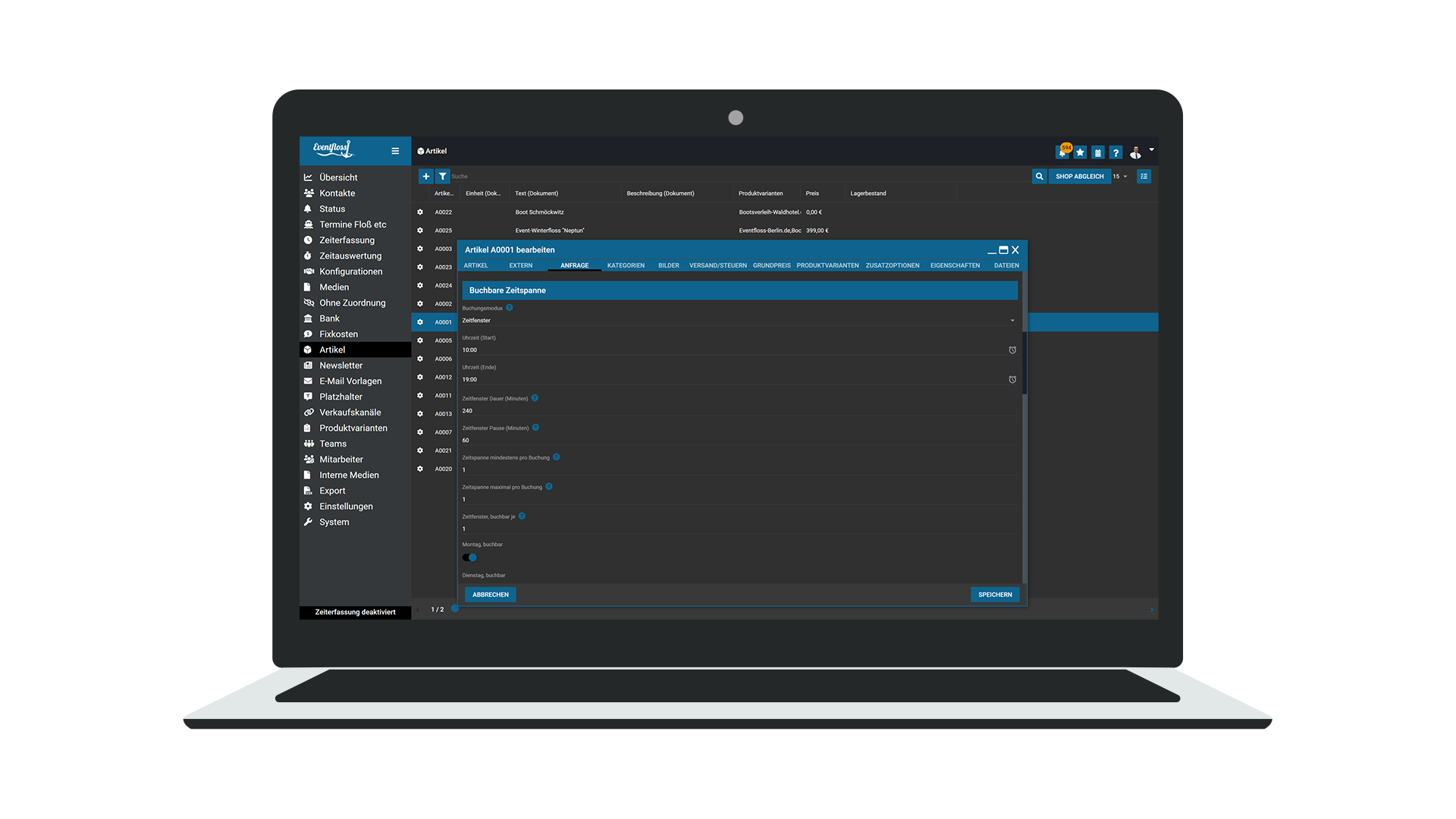The width and height of the screenshot is (1456, 819).
Task: Click the add article plus icon
Action: [x=426, y=176]
